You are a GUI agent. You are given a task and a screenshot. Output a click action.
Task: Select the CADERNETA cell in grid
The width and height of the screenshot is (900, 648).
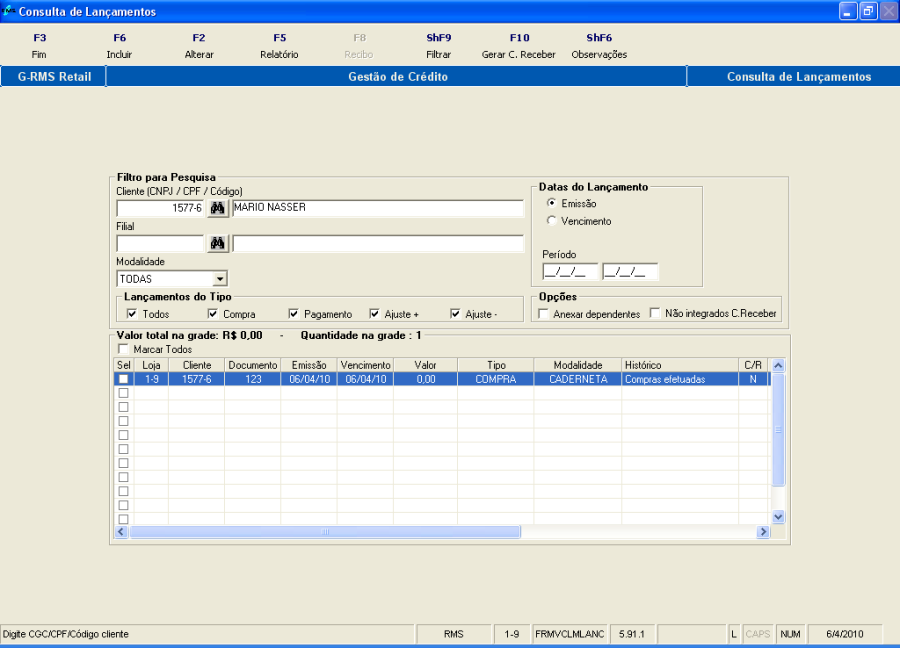tap(578, 379)
